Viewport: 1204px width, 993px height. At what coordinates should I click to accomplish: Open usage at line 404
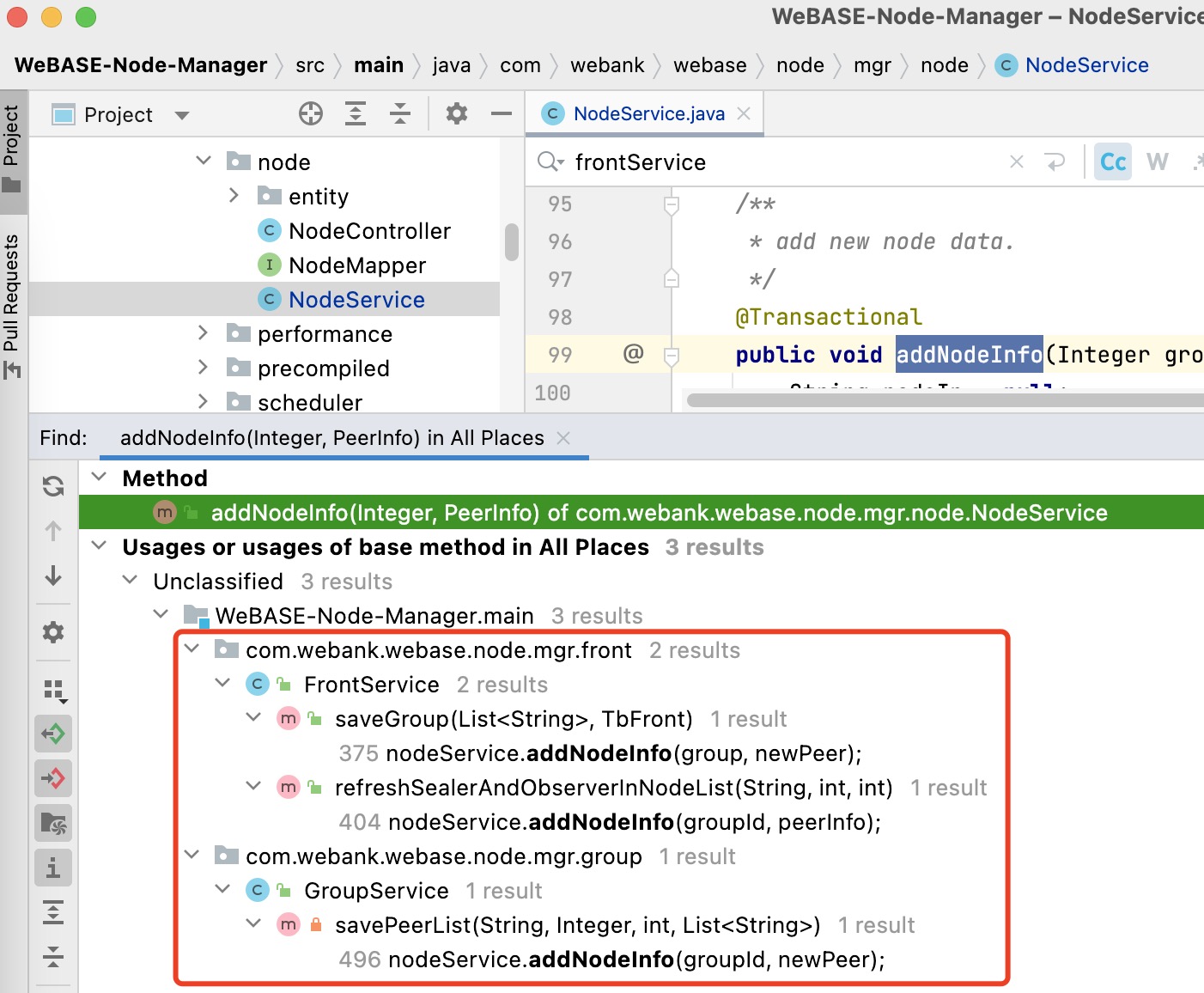610,822
